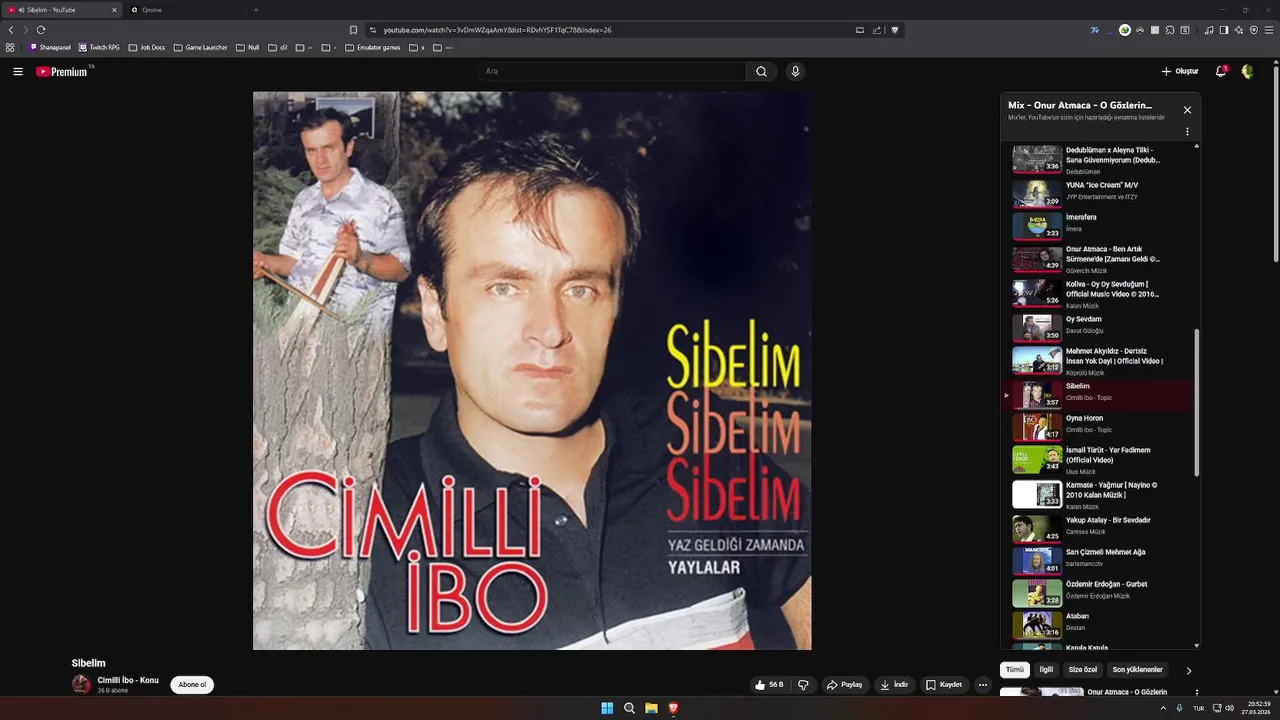Open the notifications bell
Screen dimensions: 1280x720
1221,71
